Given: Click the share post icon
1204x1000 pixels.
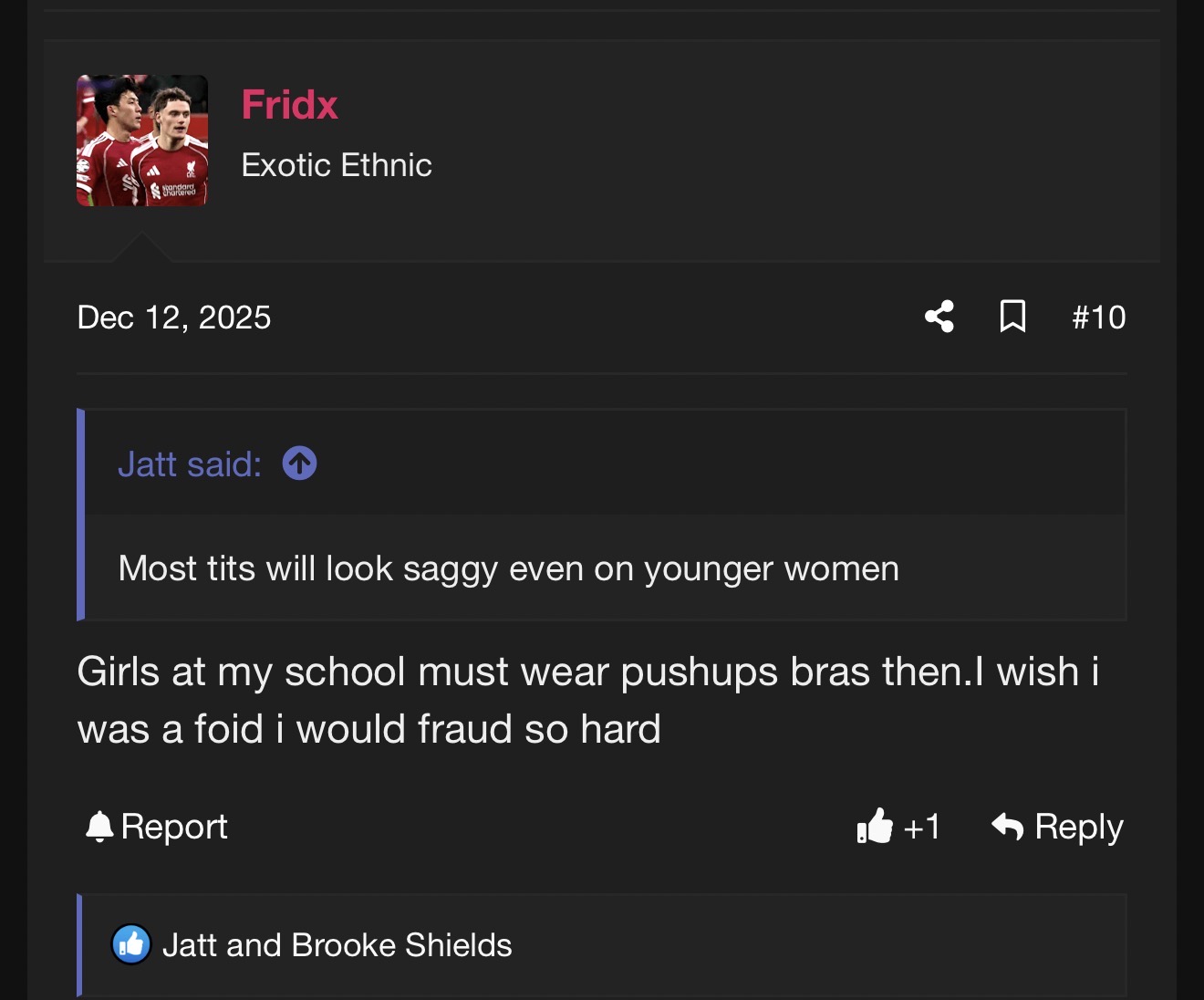Looking at the screenshot, I should (x=939, y=317).
